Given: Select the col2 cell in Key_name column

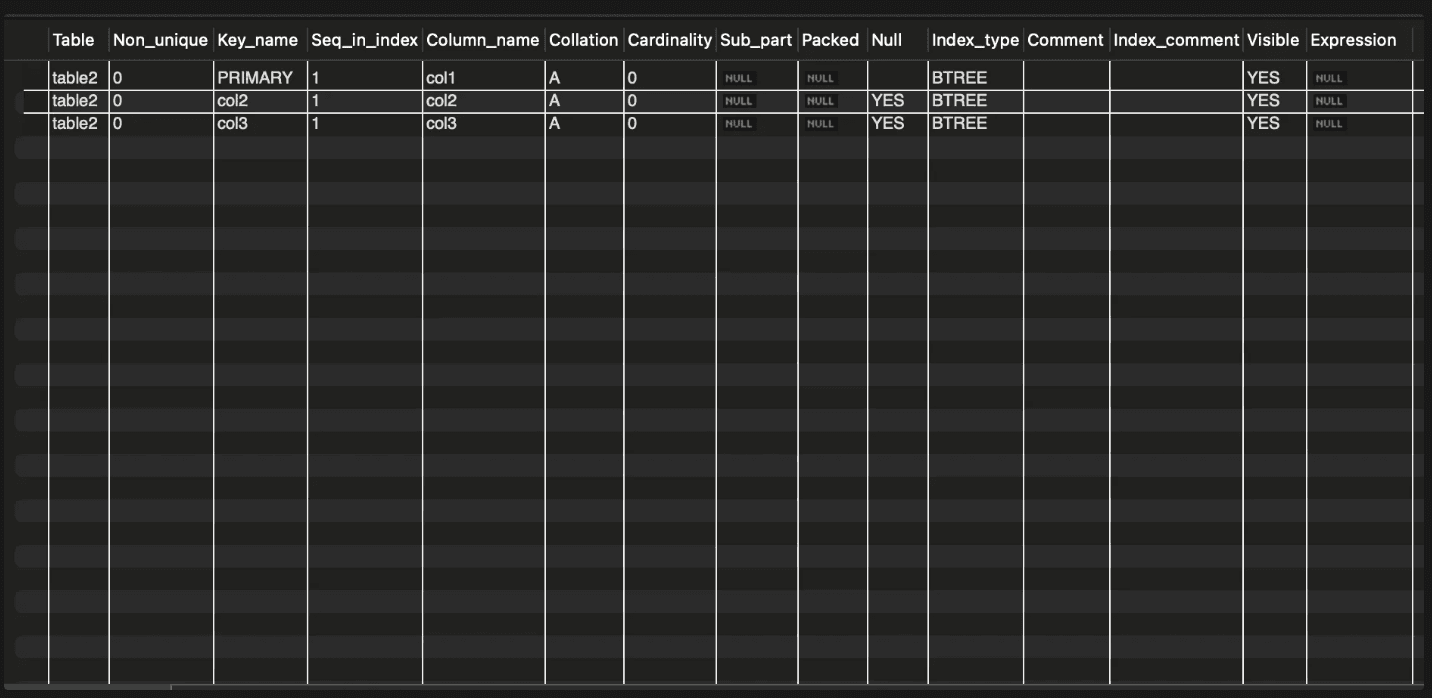Looking at the screenshot, I should [x=232, y=100].
